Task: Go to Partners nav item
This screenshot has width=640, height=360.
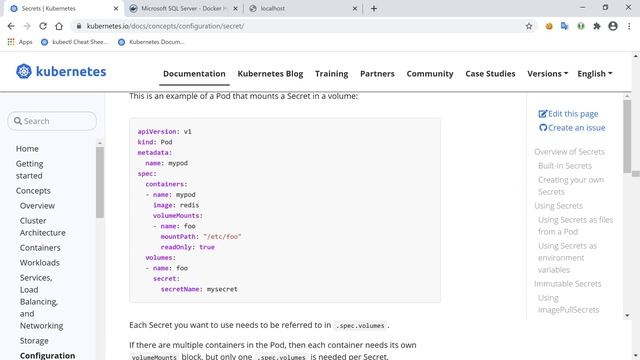Action: tap(377, 74)
